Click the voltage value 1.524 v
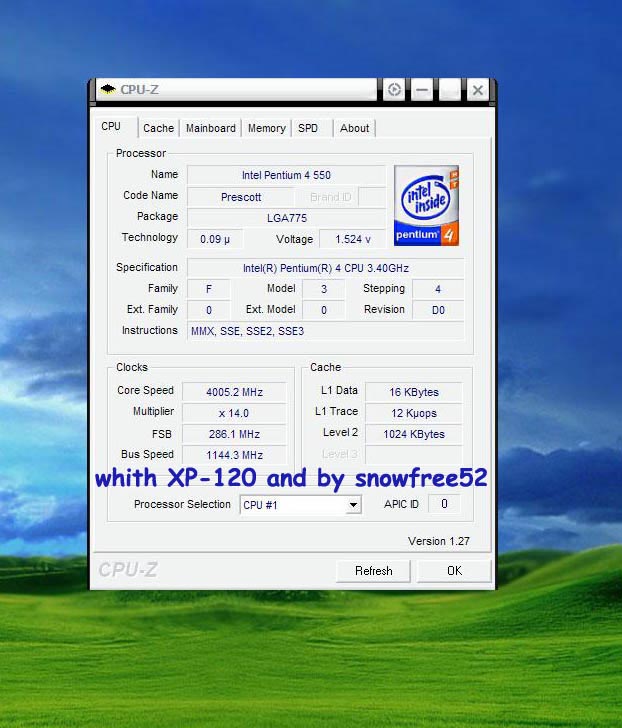 353,239
